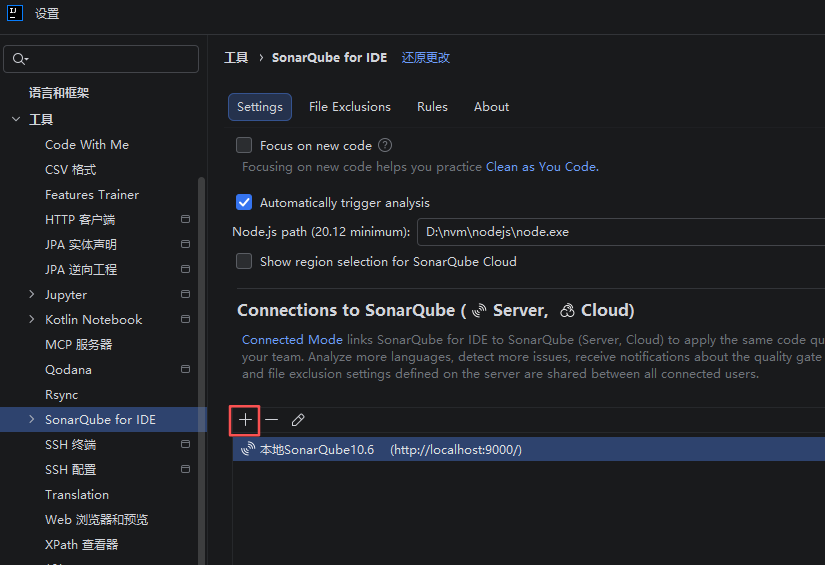Switch to the Settings tab
Viewport: 825px width, 565px height.
260,107
